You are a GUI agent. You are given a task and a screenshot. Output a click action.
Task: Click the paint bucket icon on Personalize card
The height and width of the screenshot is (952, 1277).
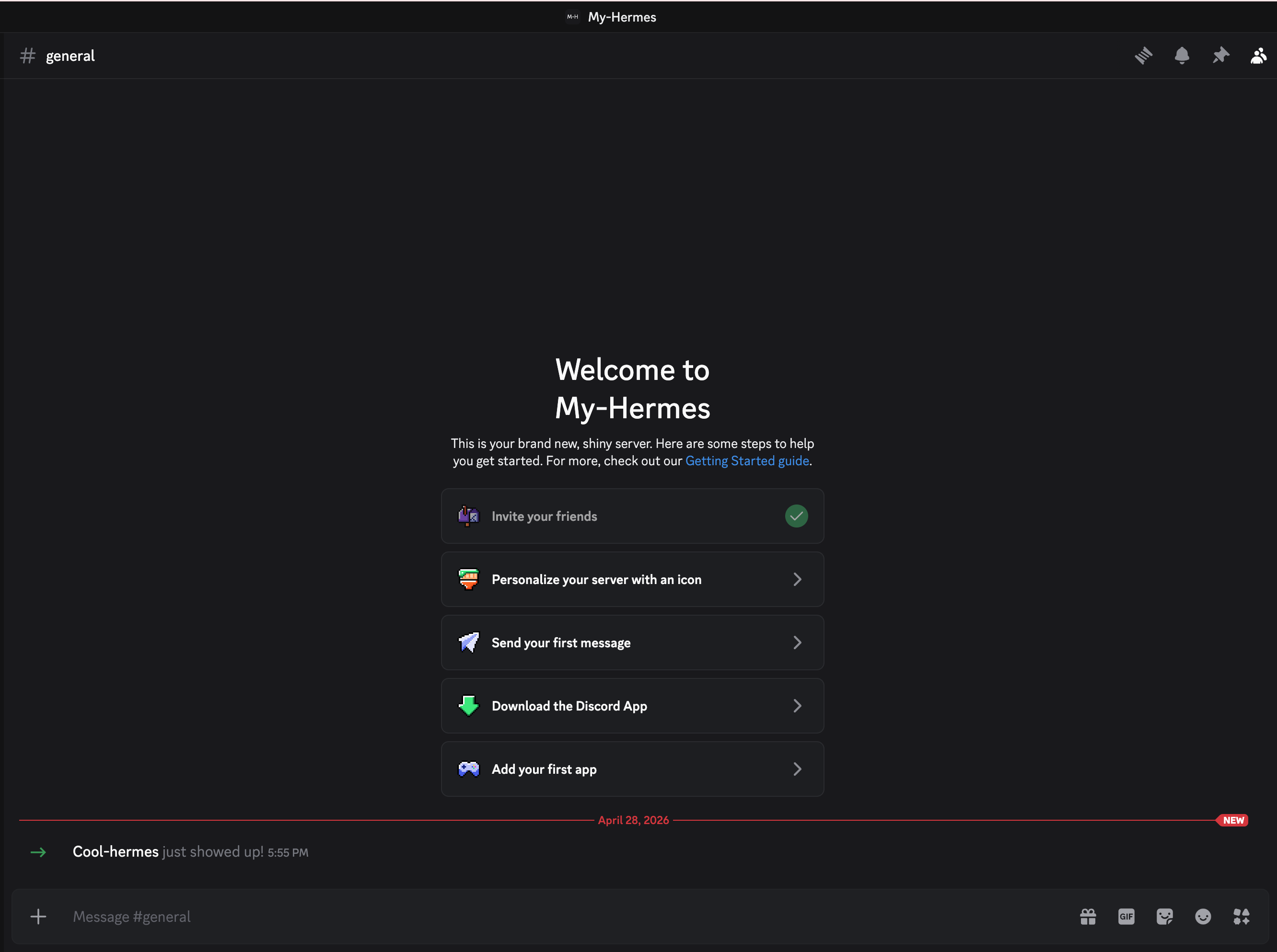point(469,579)
